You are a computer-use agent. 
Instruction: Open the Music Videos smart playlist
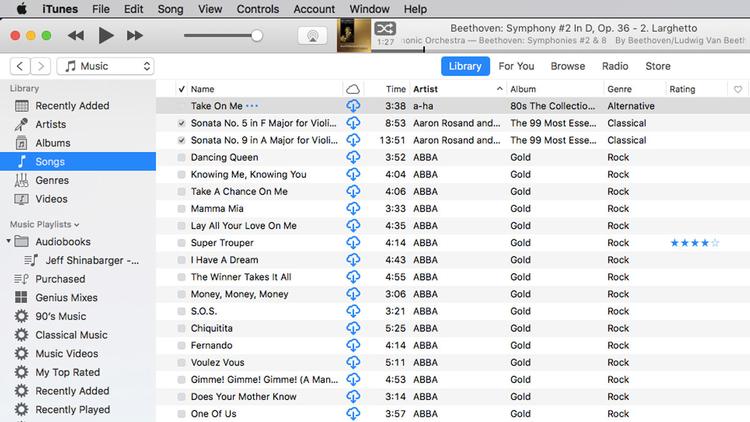[78, 354]
